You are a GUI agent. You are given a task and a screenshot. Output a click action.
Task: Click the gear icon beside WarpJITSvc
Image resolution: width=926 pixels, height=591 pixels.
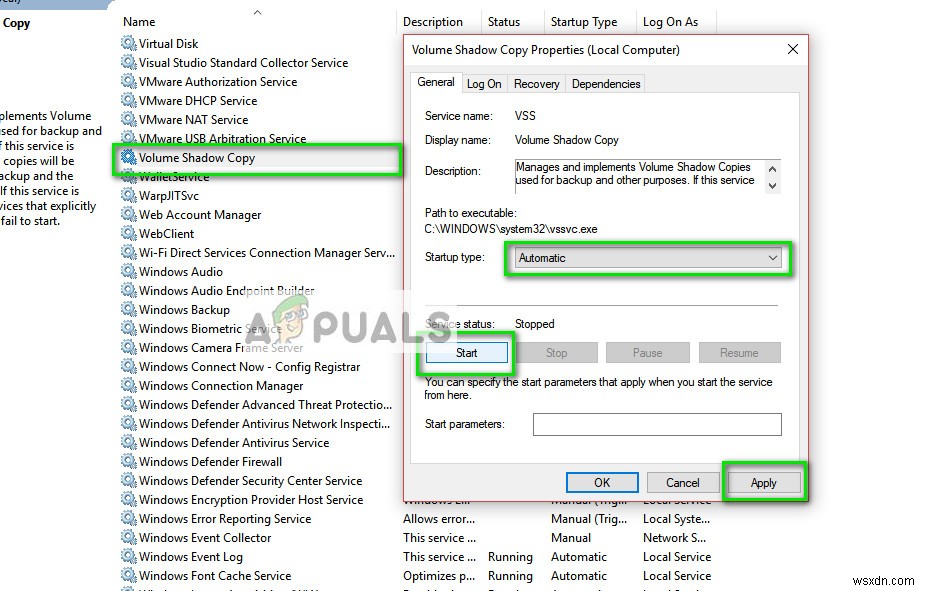tap(129, 195)
